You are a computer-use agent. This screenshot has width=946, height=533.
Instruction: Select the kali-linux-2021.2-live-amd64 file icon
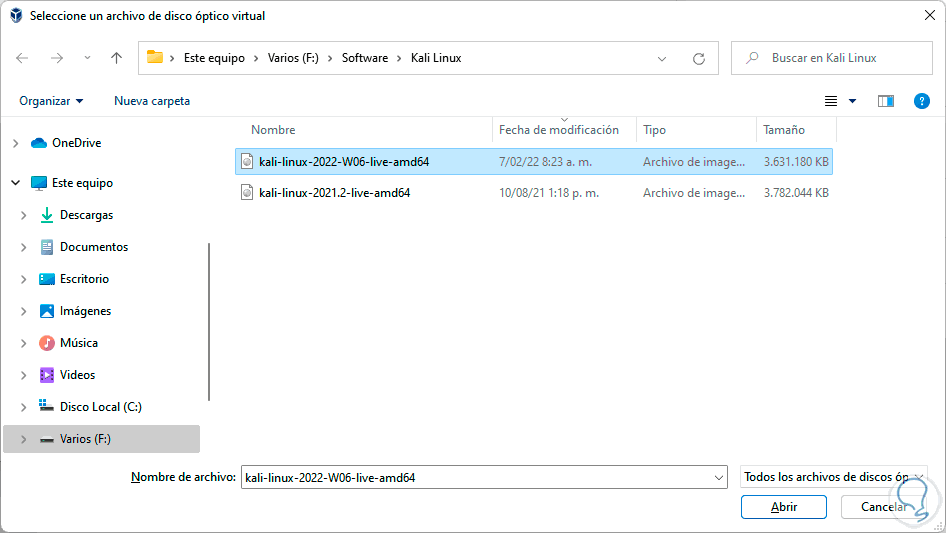click(247, 193)
